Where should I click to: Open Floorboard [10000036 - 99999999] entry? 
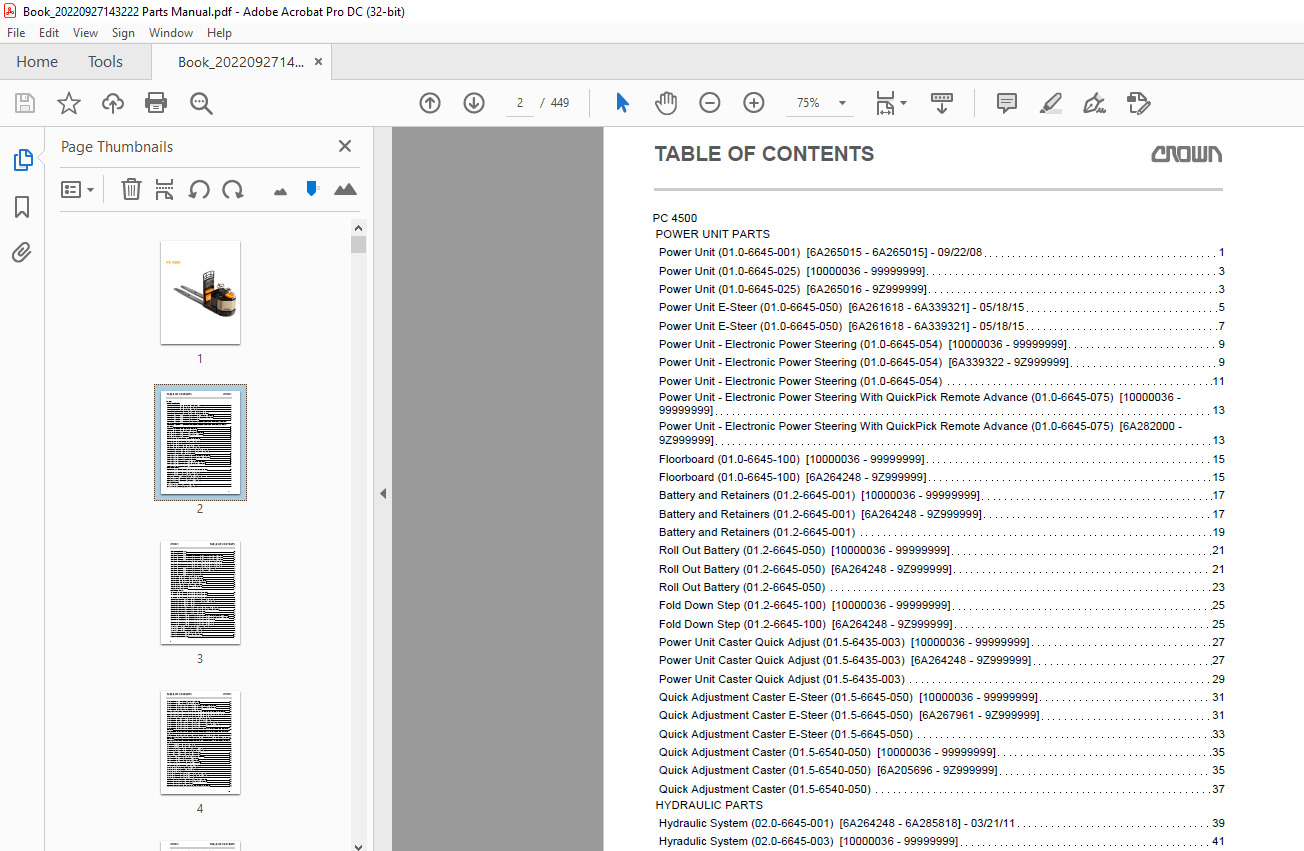point(941,459)
